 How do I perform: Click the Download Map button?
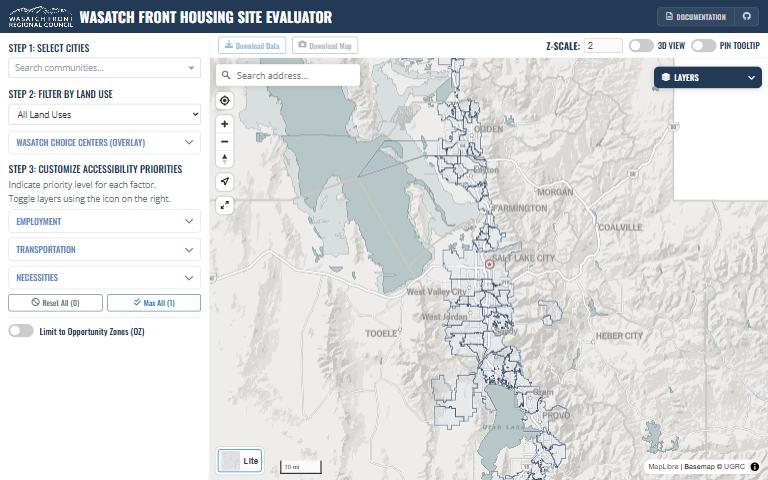tap(325, 46)
